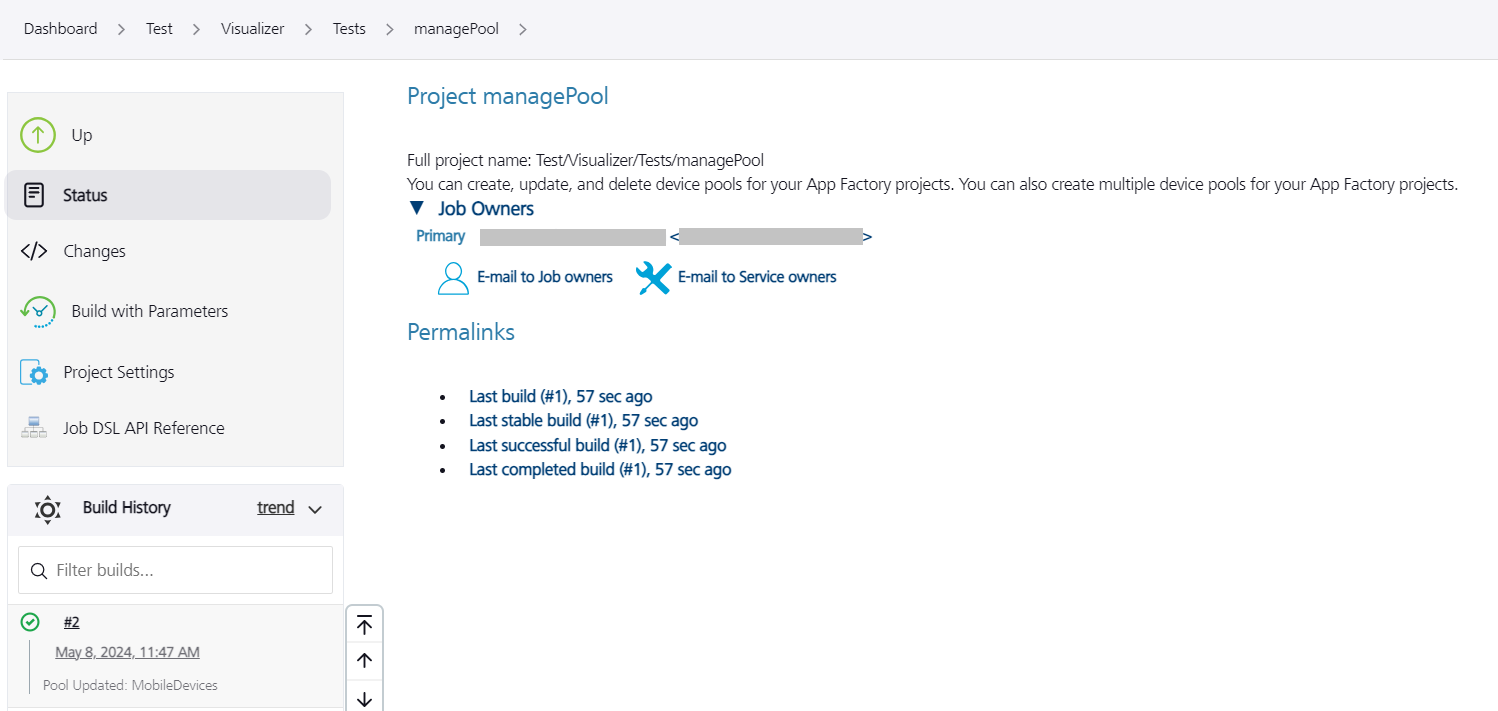Screen dimensions: 1498x711
Task: Click the scroll-to-top arrow button
Action: pyautogui.click(x=364, y=624)
